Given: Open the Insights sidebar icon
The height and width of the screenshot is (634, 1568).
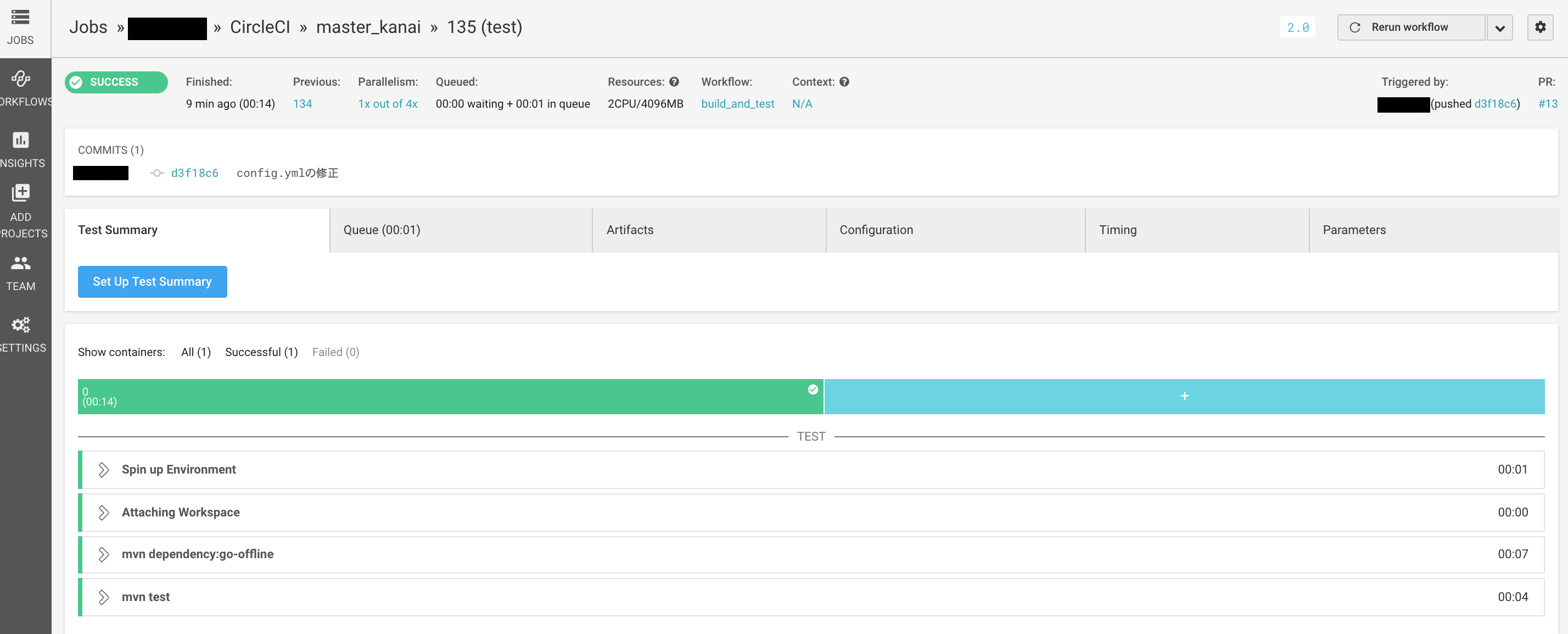Looking at the screenshot, I should pos(21,140).
